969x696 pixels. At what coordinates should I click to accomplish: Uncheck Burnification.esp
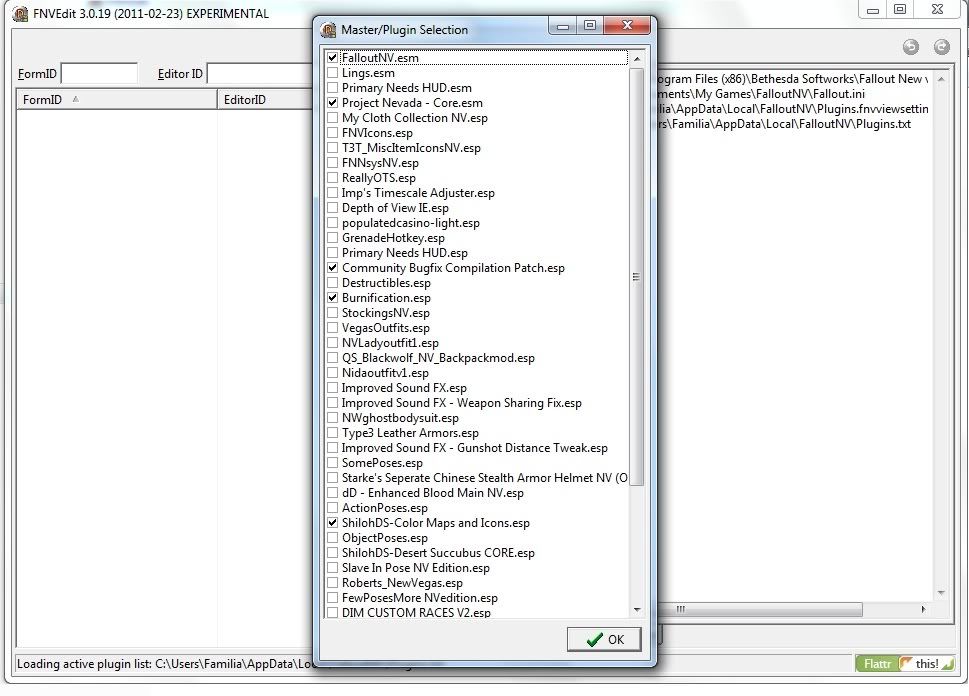[332, 297]
